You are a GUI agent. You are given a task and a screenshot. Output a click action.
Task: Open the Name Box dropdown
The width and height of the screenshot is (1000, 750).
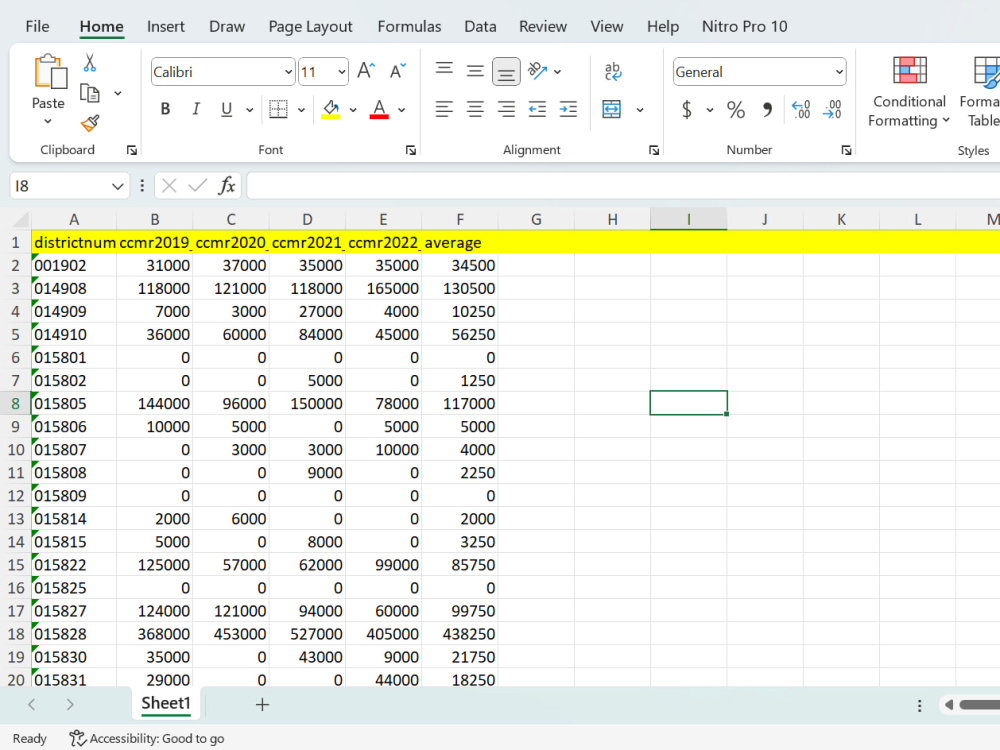(x=117, y=186)
